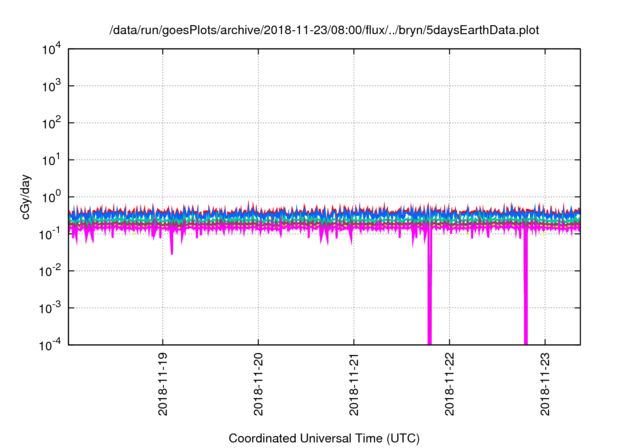Click the 10^4 y-axis label

click(52, 50)
